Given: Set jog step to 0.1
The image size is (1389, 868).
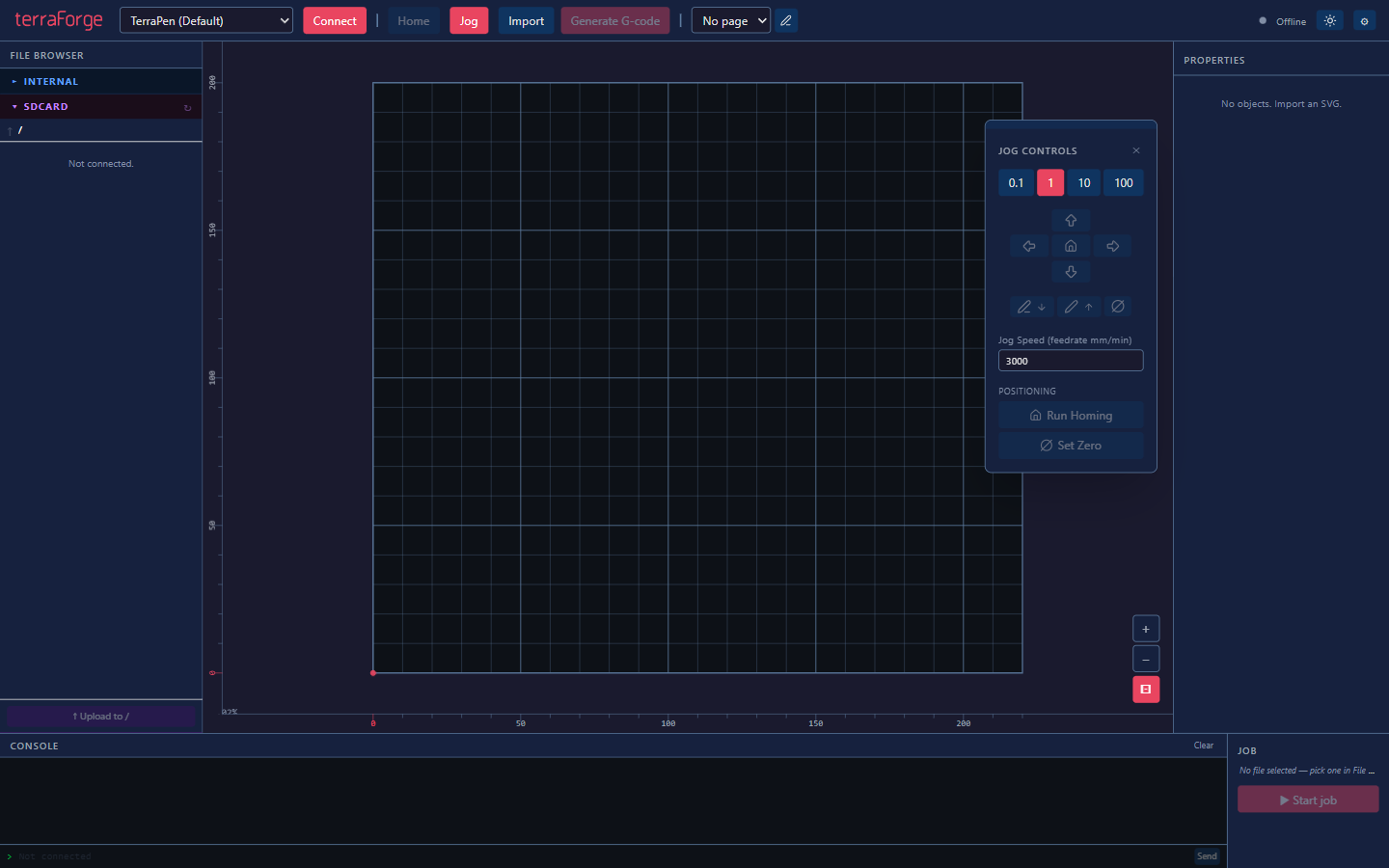Looking at the screenshot, I should (1016, 182).
